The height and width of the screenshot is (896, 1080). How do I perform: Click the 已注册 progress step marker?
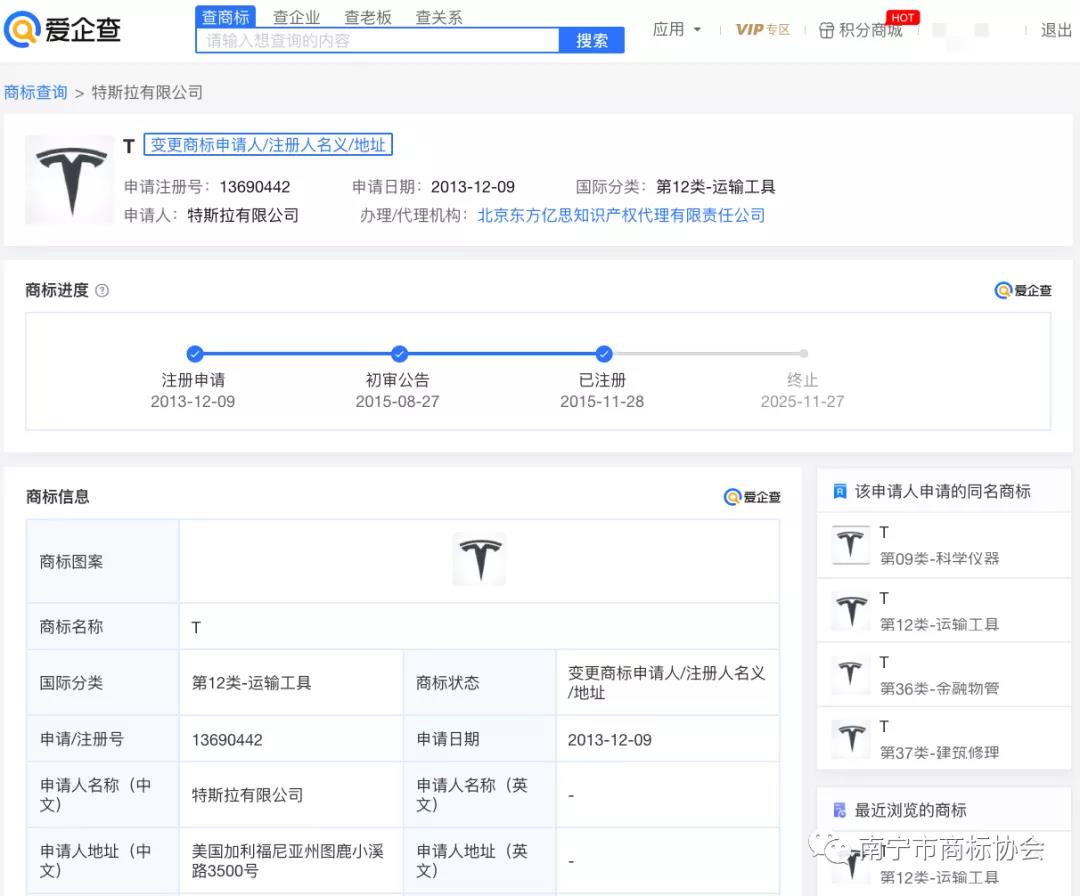[604, 354]
